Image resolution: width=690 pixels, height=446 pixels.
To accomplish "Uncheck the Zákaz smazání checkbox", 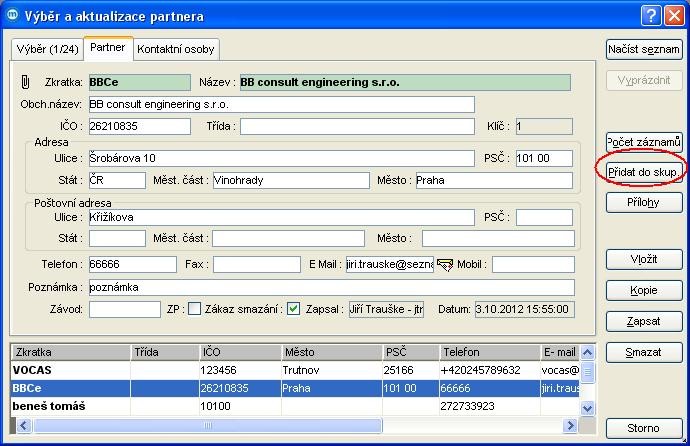I will [294, 309].
